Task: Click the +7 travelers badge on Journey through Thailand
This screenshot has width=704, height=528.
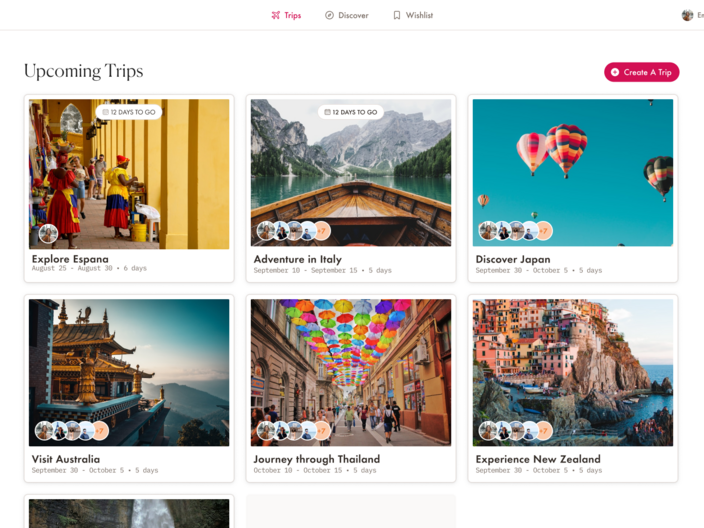Action: coord(321,431)
